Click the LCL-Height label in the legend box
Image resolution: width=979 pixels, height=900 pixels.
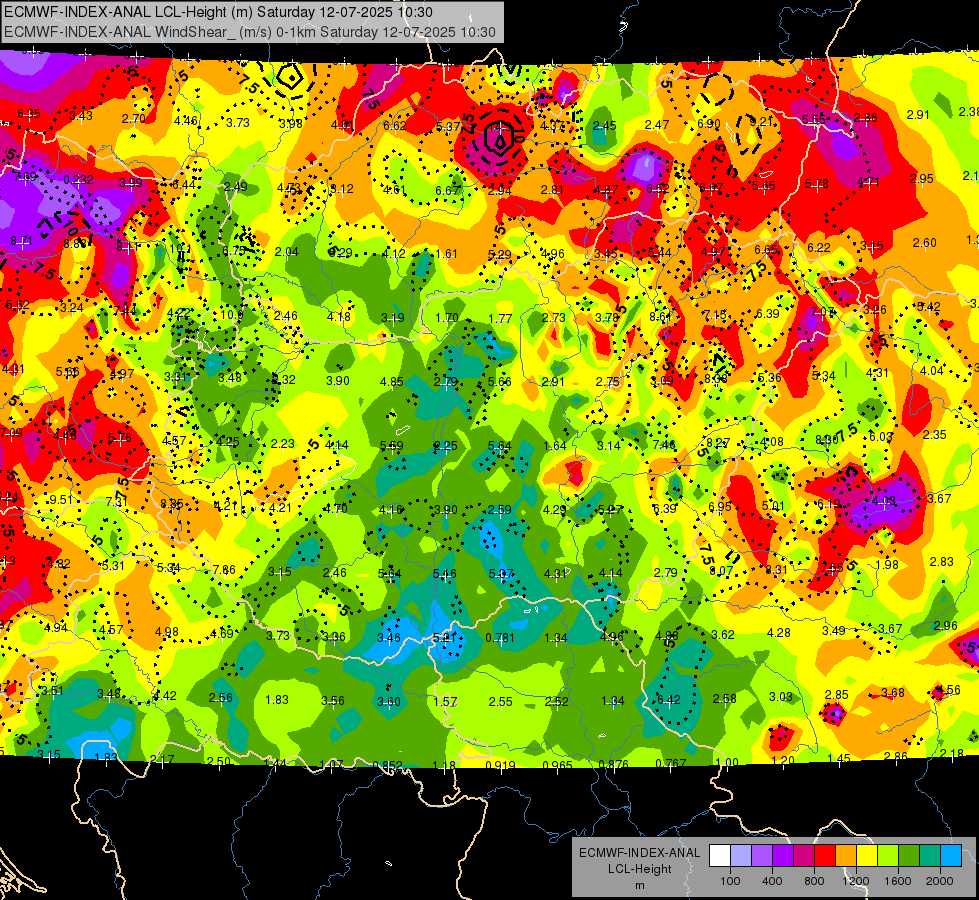(639, 869)
